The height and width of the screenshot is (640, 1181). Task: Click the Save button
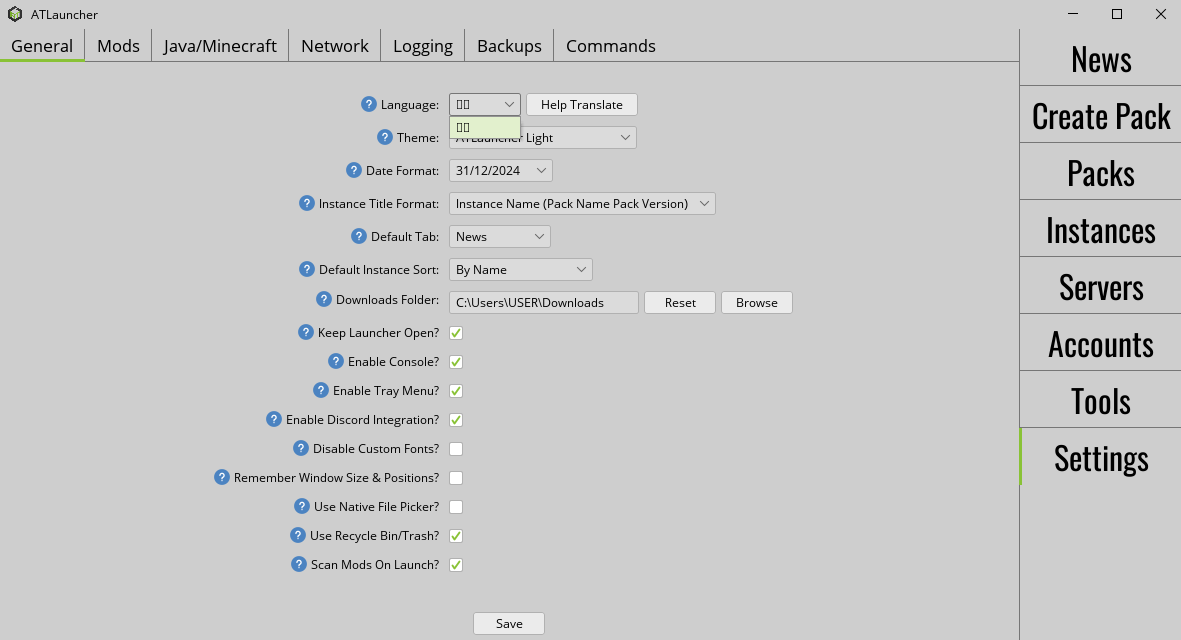[x=509, y=623]
